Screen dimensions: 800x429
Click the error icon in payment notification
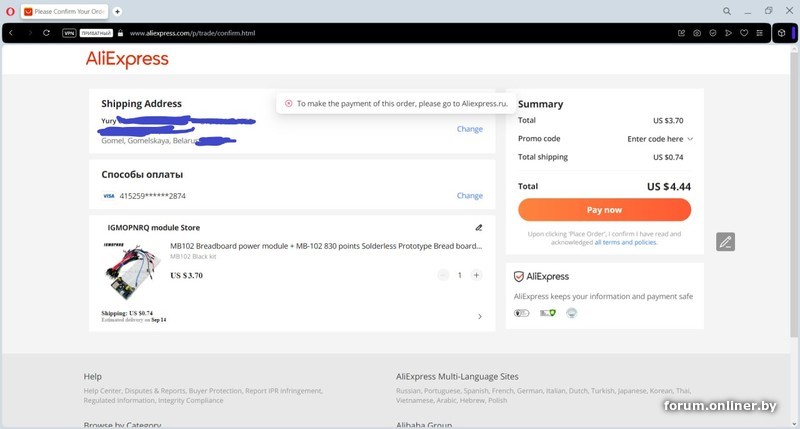pyautogui.click(x=288, y=104)
